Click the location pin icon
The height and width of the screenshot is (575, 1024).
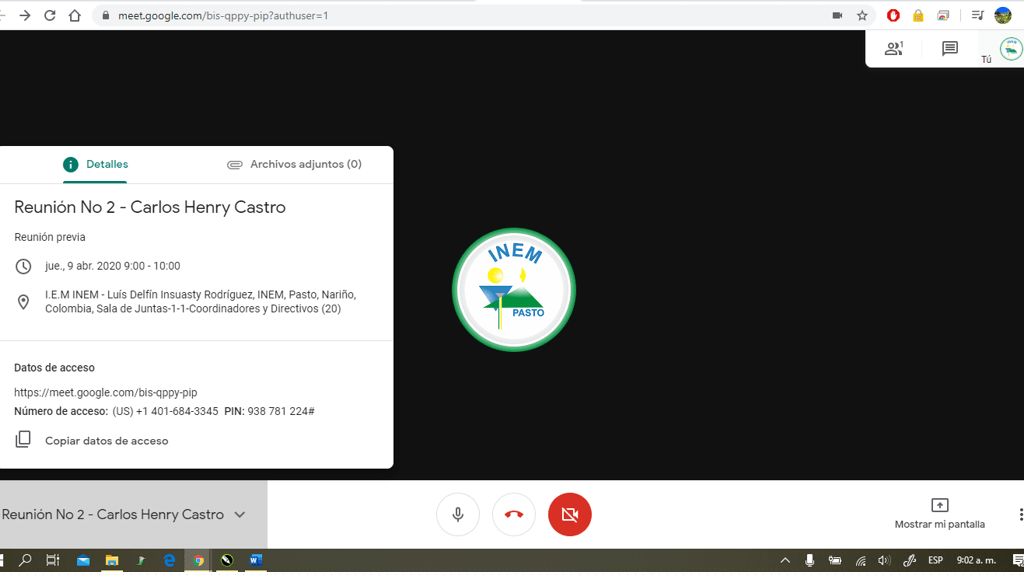coord(23,302)
